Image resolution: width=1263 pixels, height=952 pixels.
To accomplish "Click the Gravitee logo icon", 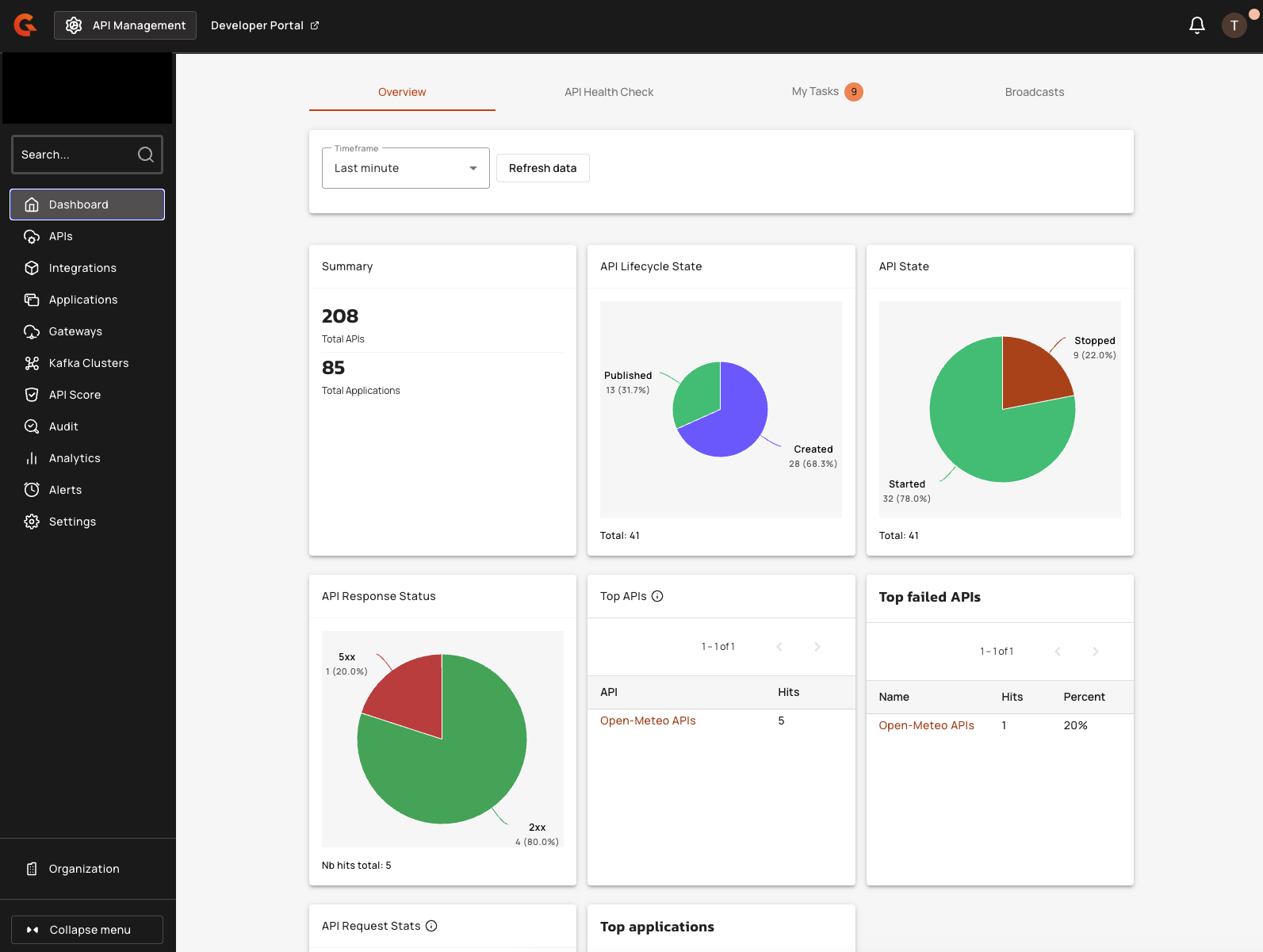I will coord(25,25).
